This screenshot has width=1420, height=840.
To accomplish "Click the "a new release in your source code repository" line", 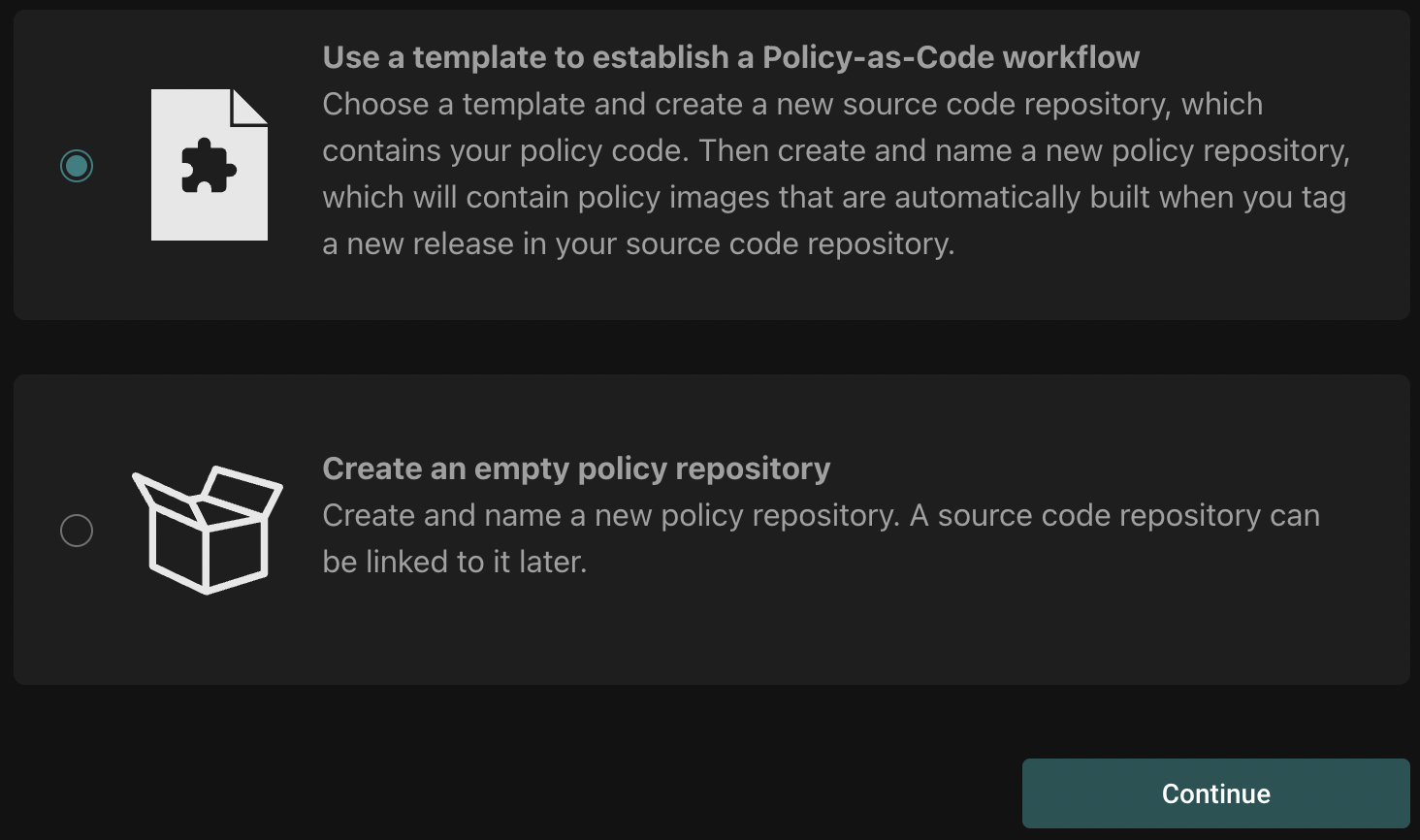I will (x=638, y=243).
